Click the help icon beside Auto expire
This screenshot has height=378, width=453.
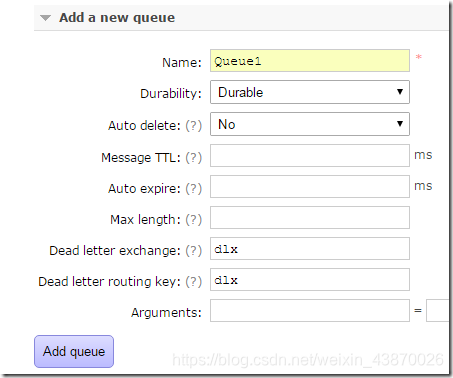194,189
